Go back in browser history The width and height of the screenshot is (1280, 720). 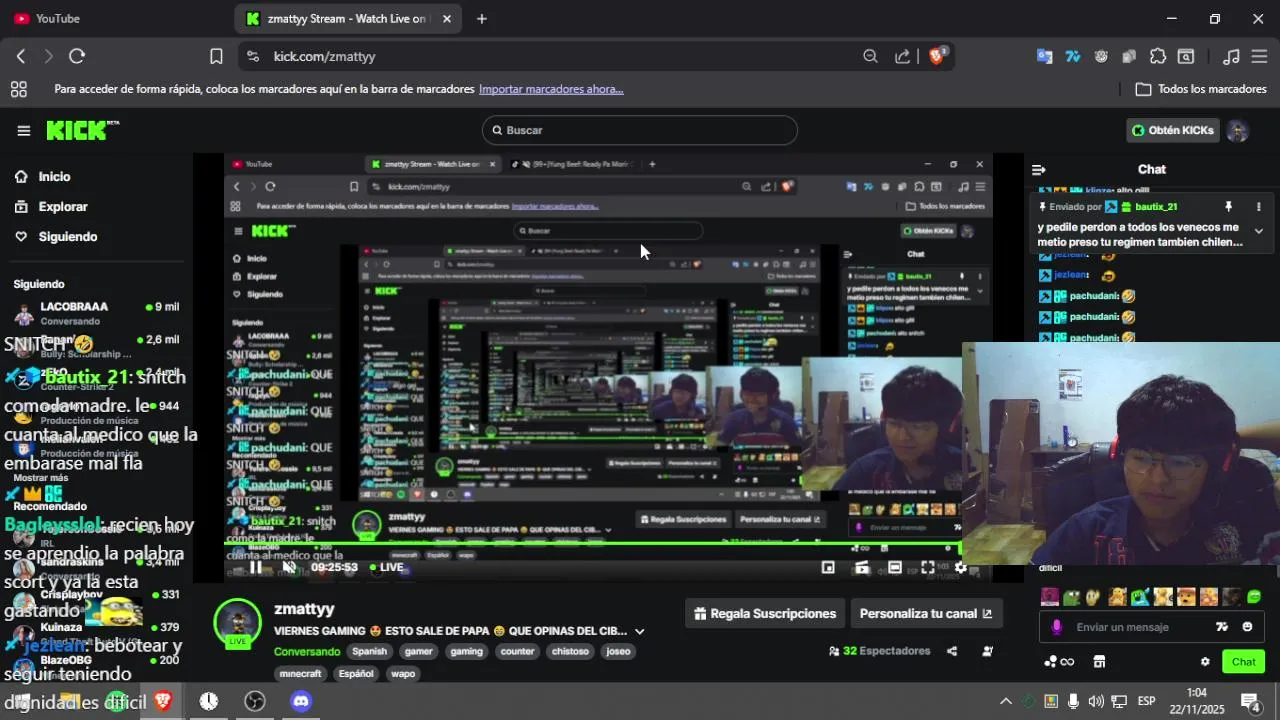tap(21, 57)
